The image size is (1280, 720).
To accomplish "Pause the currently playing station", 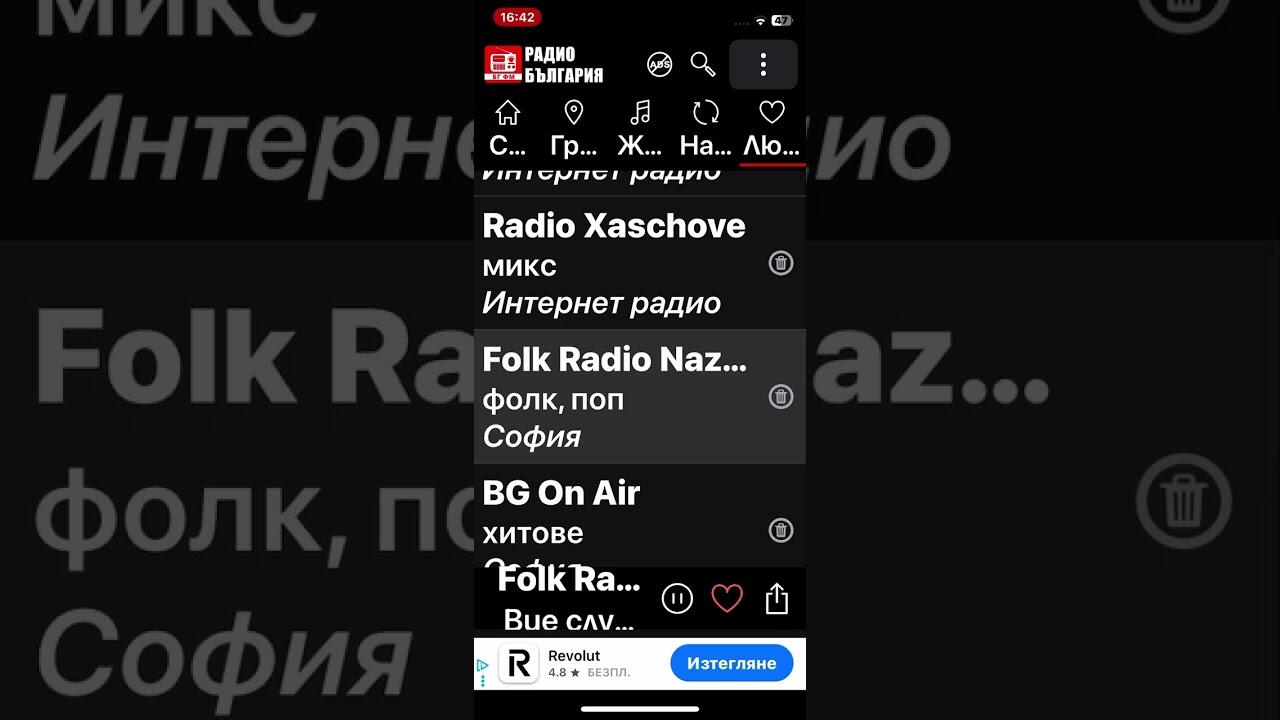I will pos(677,599).
